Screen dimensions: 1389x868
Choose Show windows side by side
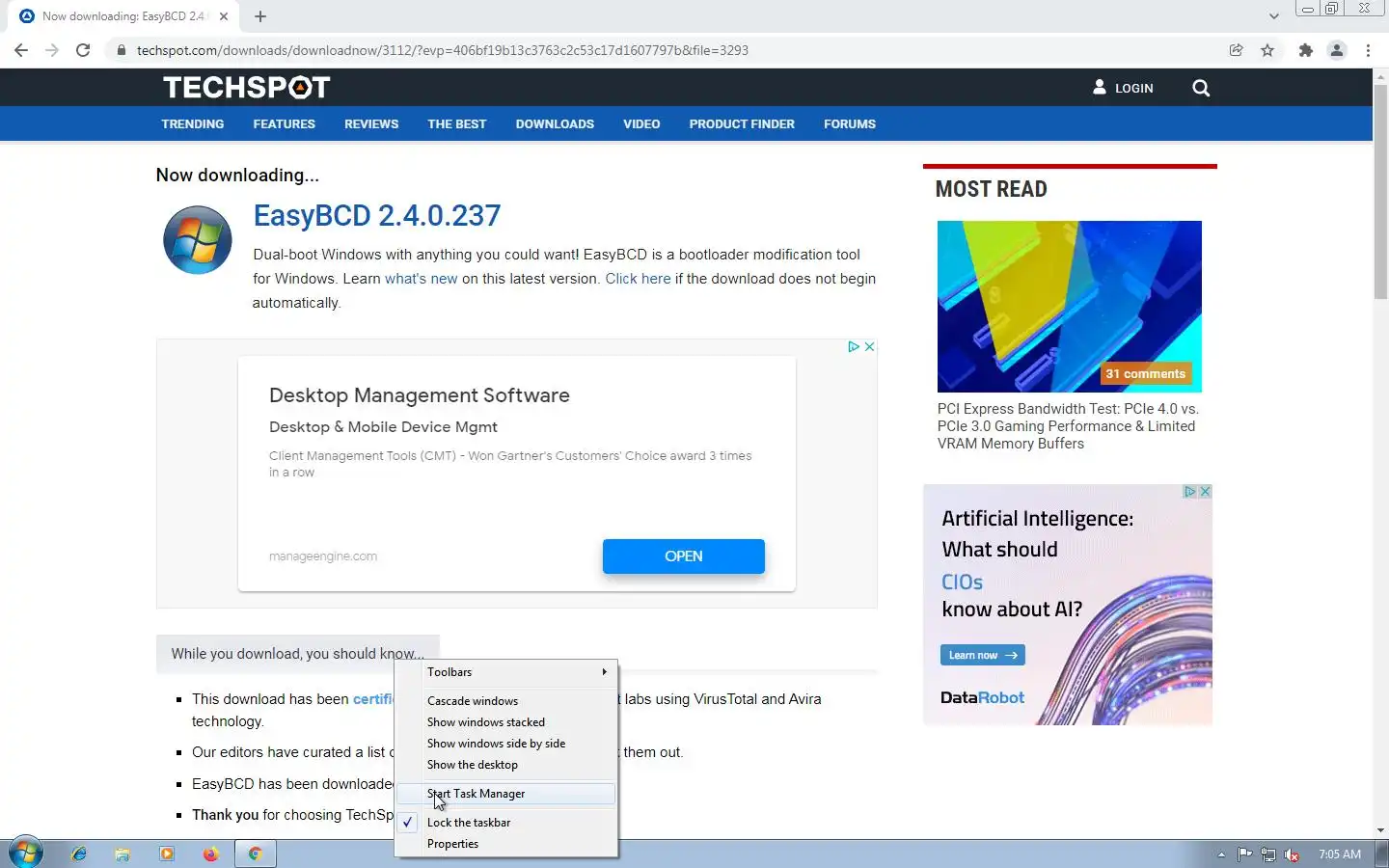click(506, 744)
